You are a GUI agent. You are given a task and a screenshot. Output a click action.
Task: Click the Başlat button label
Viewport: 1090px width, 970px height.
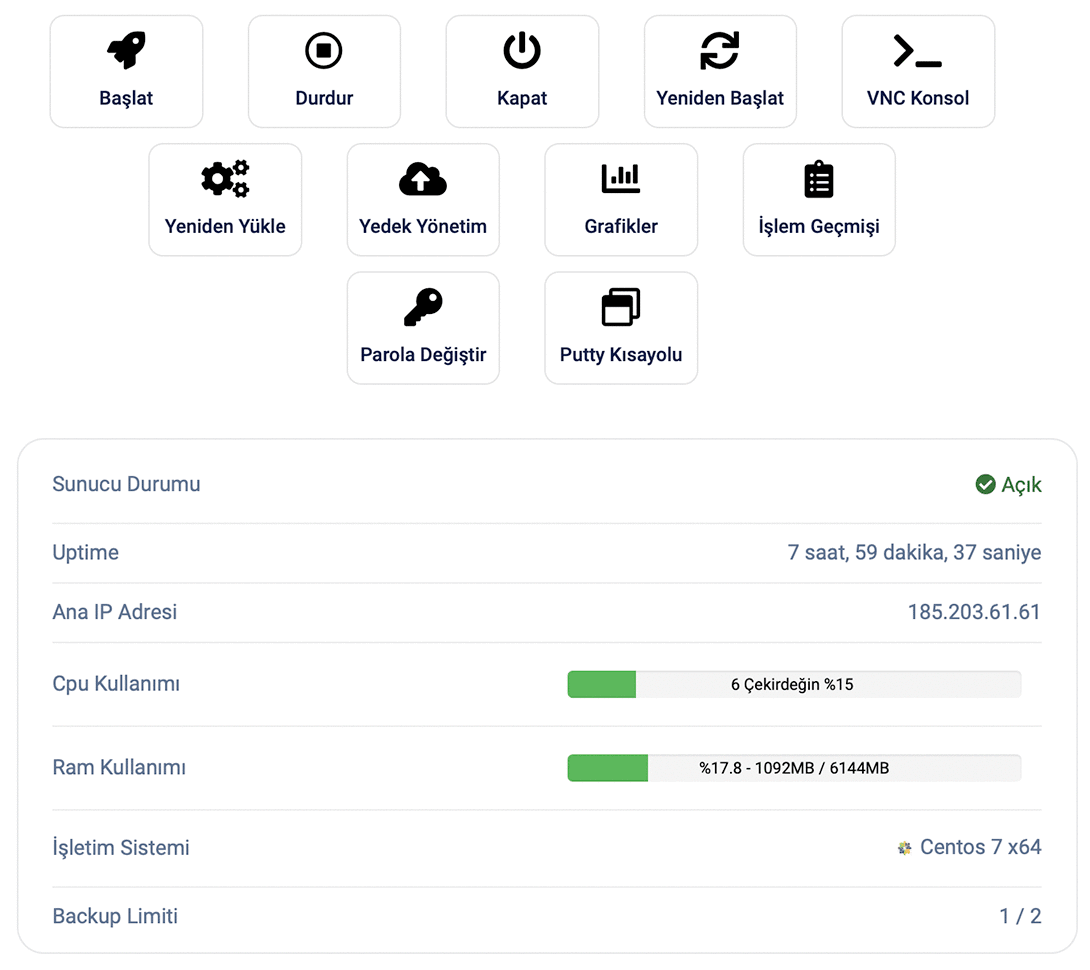tap(126, 98)
